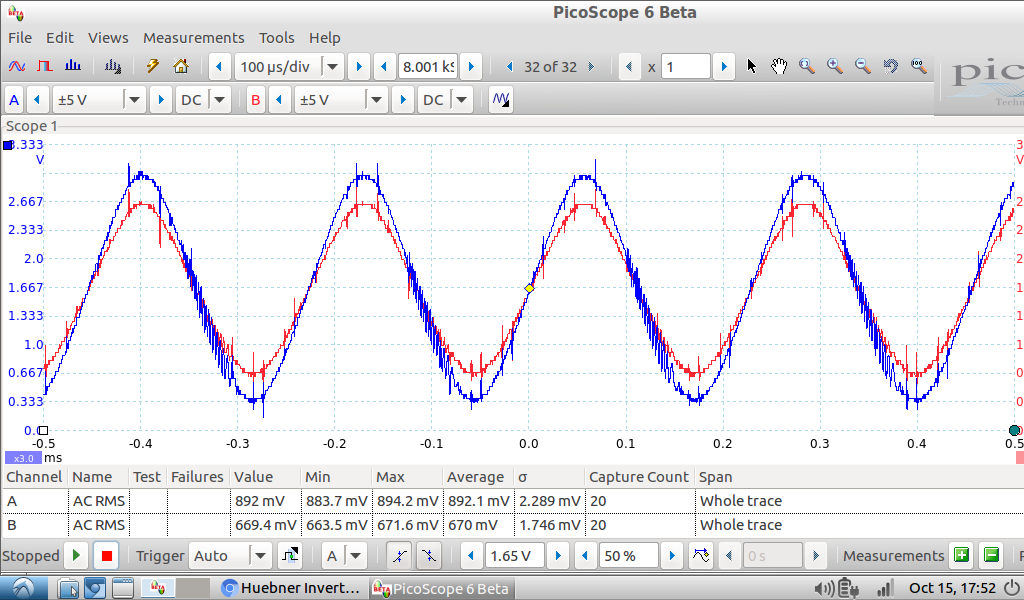Click the yellow trigger marker diamond
Viewport: 1024px width, 600px height.
click(530, 288)
